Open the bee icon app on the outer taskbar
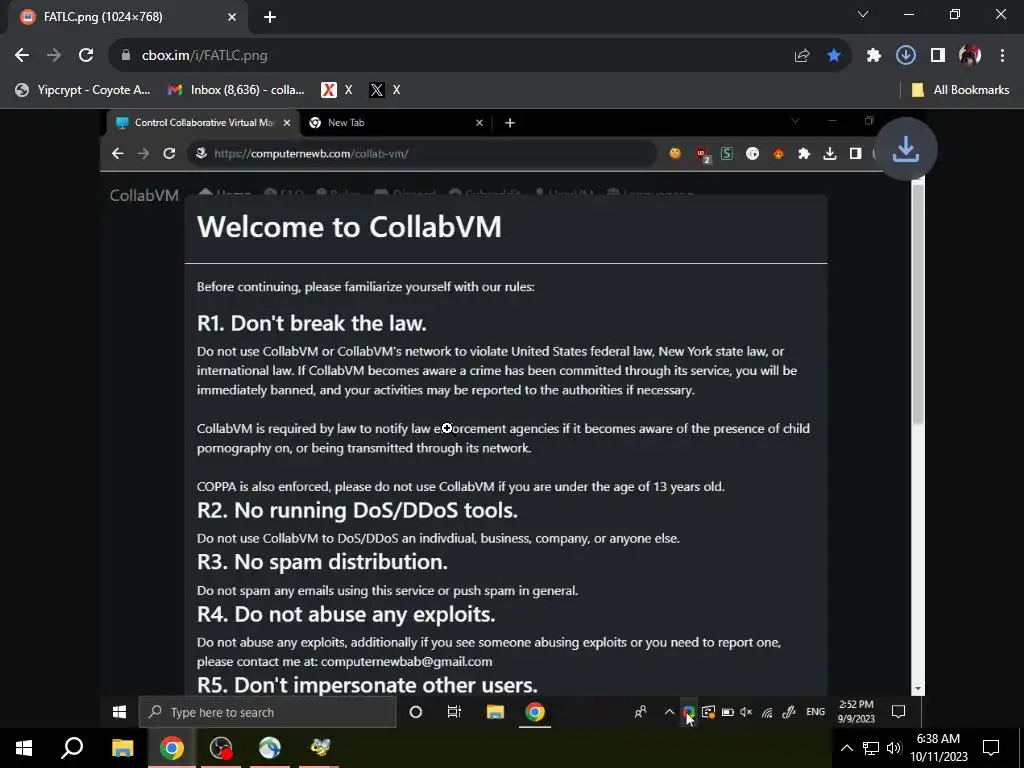This screenshot has width=1024, height=768. [x=319, y=748]
